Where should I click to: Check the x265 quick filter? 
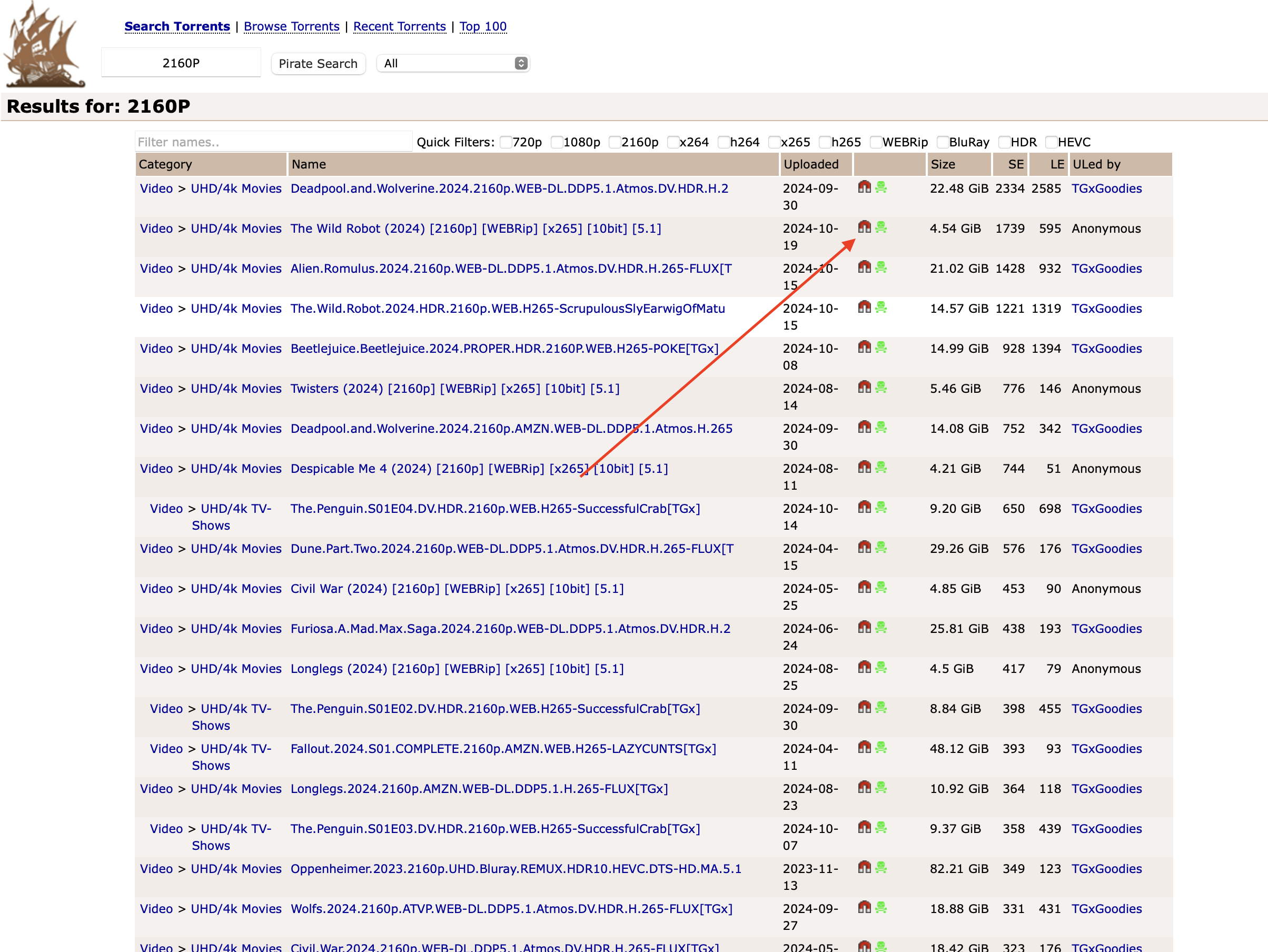click(x=775, y=142)
